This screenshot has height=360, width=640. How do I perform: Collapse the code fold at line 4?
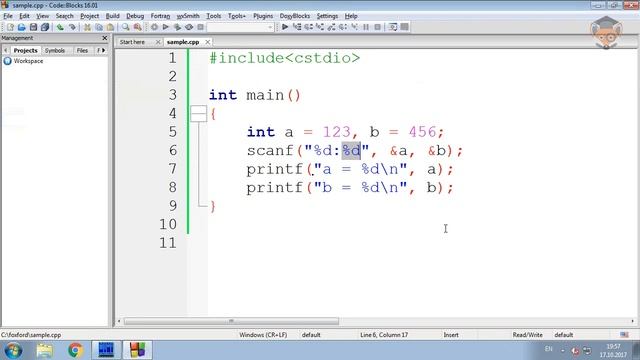[198, 113]
